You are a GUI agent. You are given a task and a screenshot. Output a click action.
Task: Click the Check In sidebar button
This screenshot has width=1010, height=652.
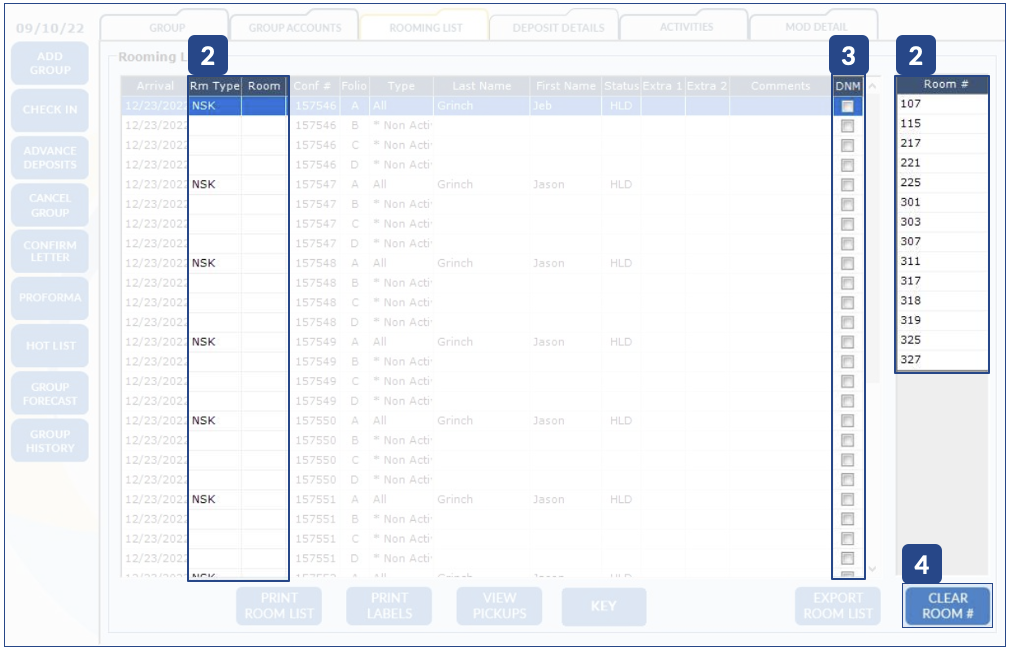click(x=49, y=110)
